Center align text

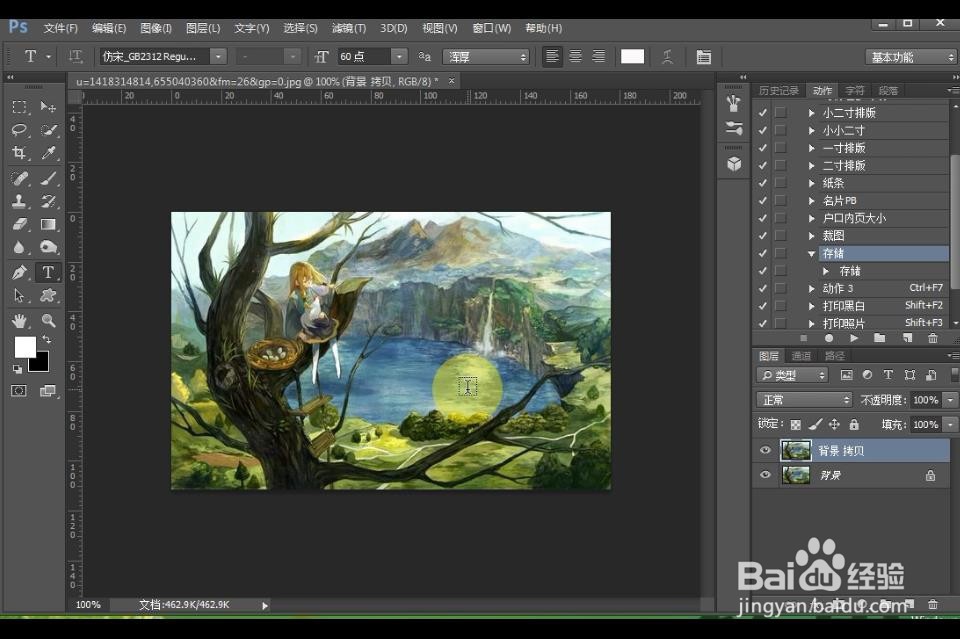tap(576, 56)
